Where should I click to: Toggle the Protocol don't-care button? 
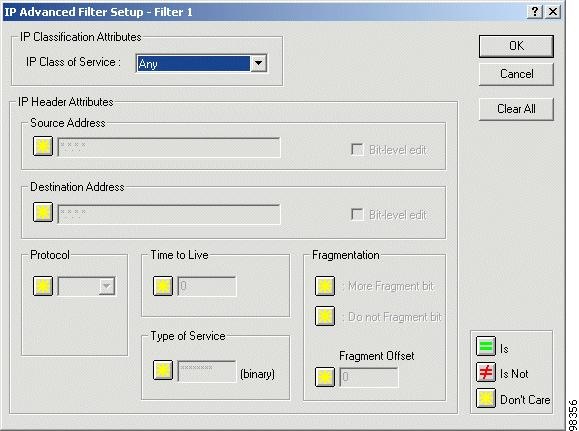point(43,286)
